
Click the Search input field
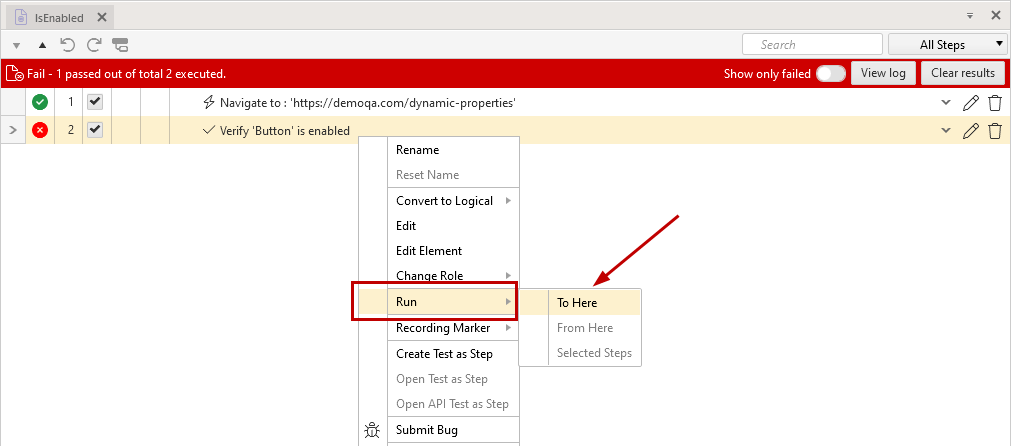(x=812, y=44)
